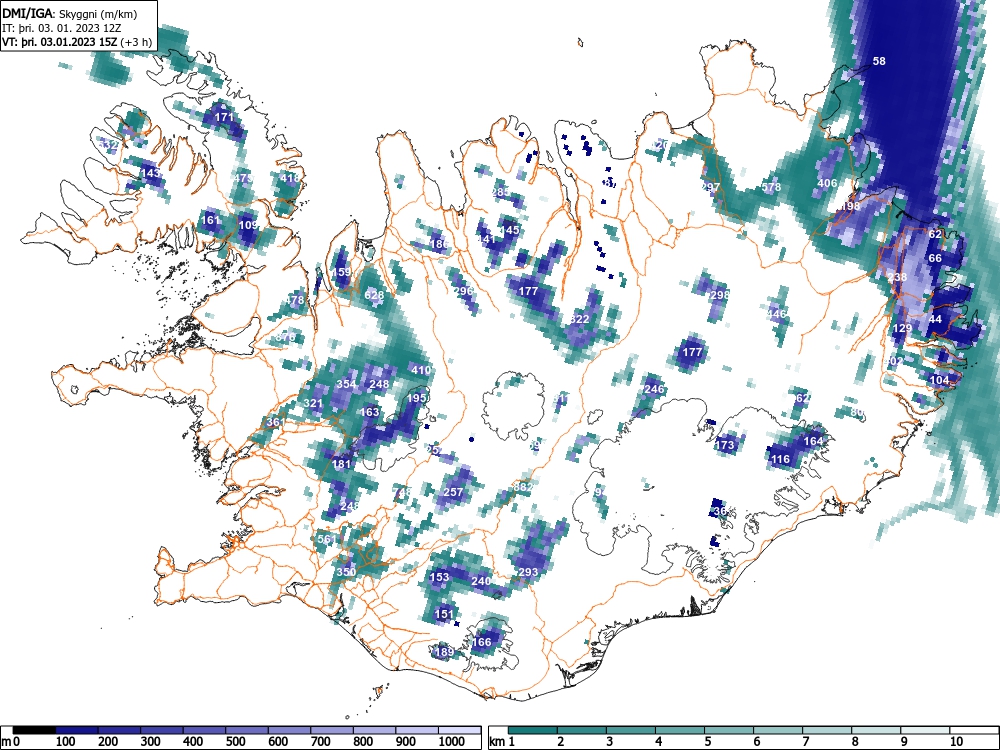Click the 'Skyggni (m/km)' title text
Screen dimensions: 1000x750
tap(98, 15)
